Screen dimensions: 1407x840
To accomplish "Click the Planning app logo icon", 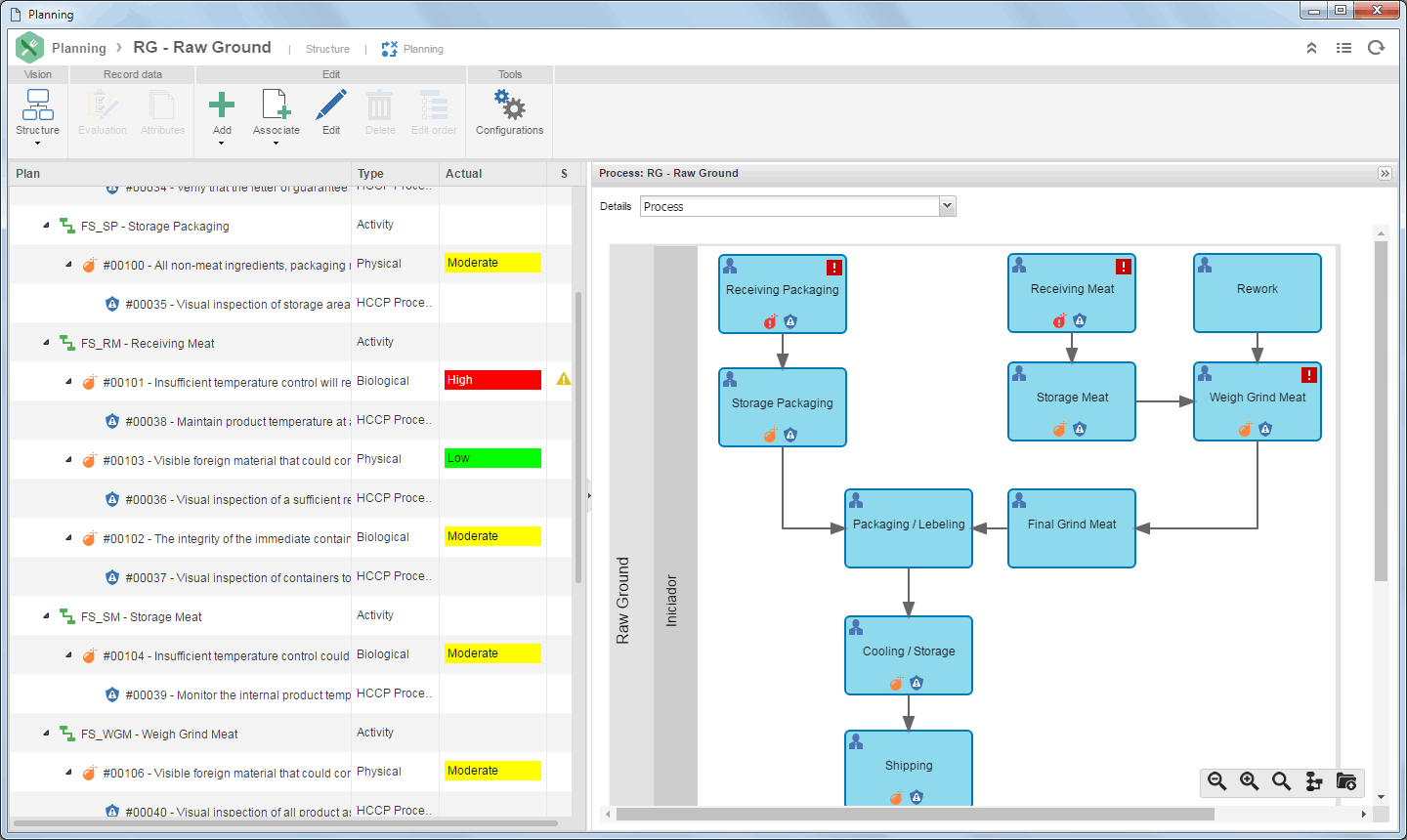I will click(x=29, y=47).
